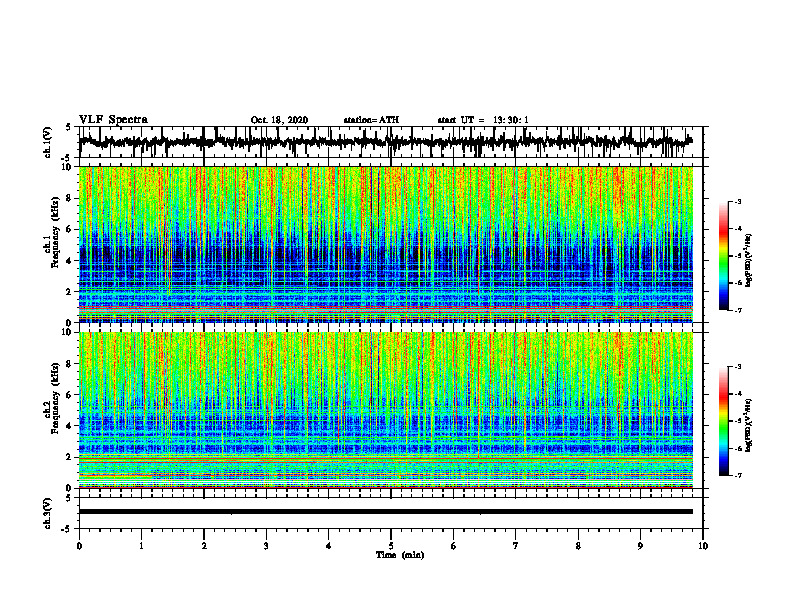The height and width of the screenshot is (612, 792).
Task: Click the "-4" label on ch.2 colorbar
Action: pyautogui.click(x=737, y=394)
